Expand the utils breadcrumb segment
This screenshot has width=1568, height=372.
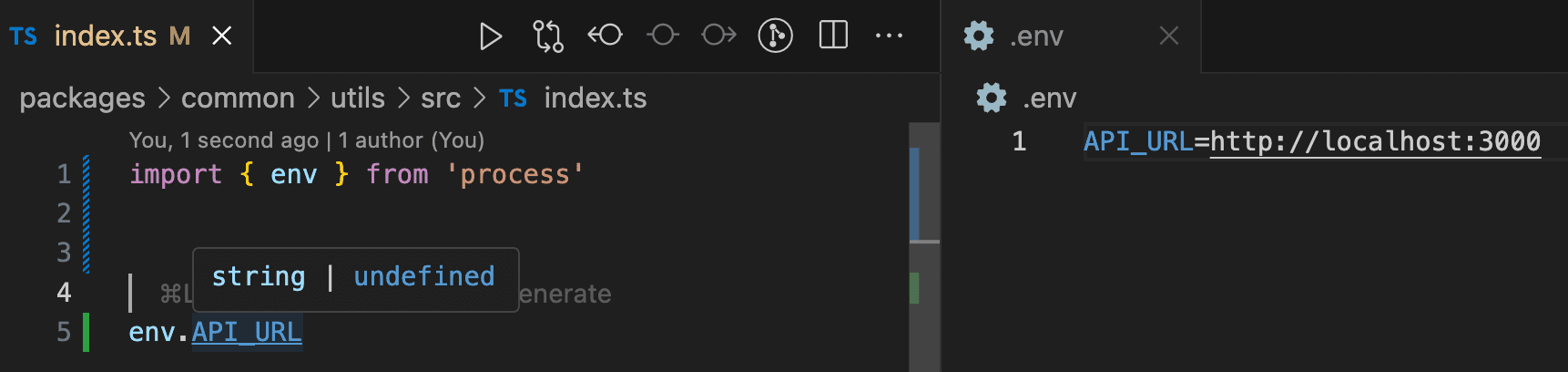click(x=358, y=98)
